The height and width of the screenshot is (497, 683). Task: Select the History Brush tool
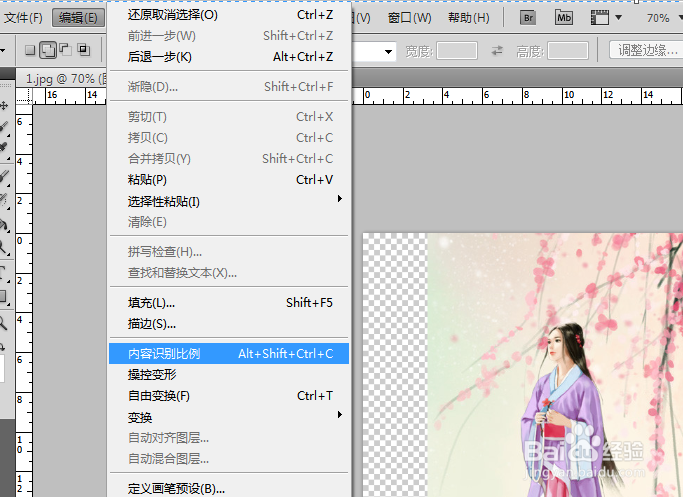[x=4, y=200]
